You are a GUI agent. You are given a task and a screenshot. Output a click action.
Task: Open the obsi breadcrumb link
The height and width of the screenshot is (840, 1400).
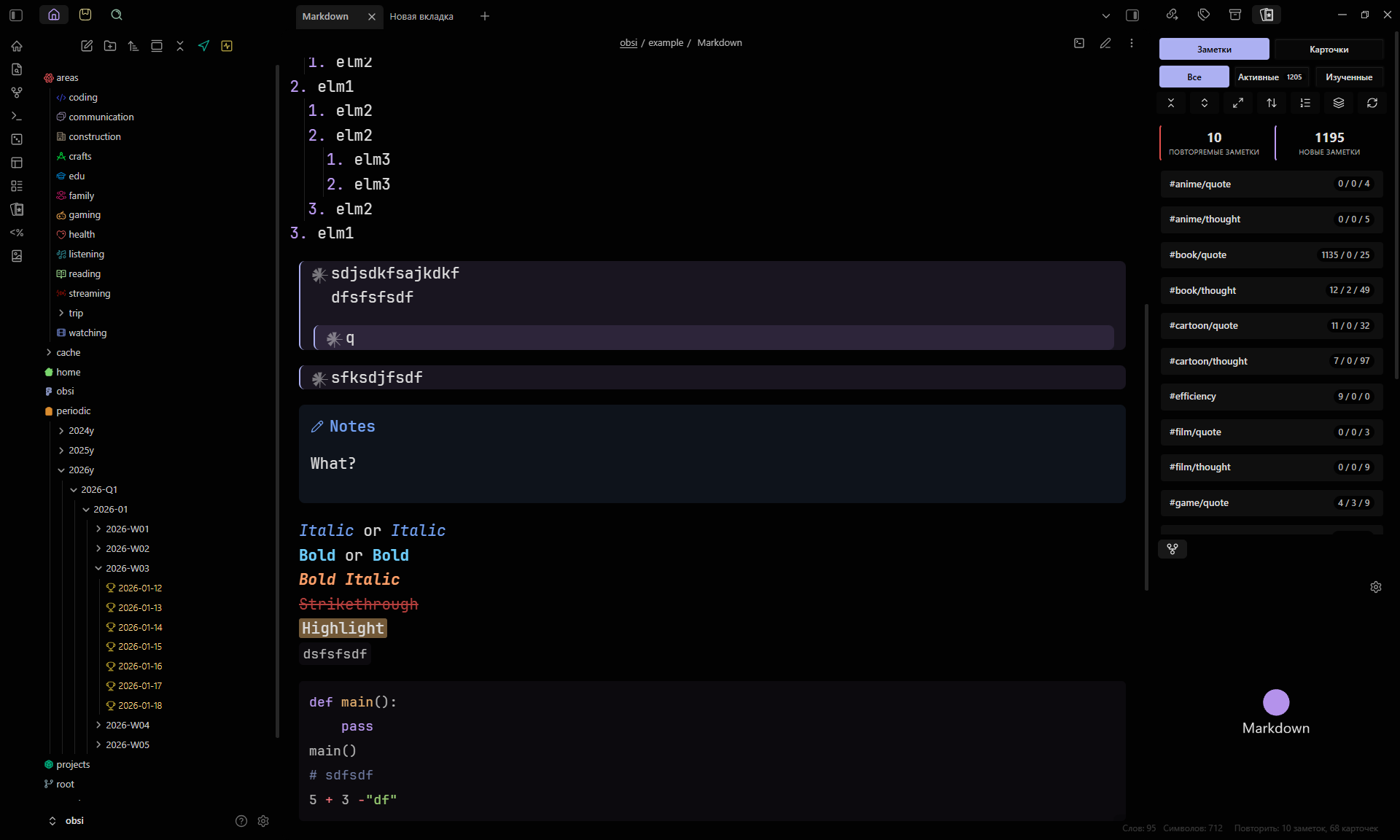(x=629, y=43)
